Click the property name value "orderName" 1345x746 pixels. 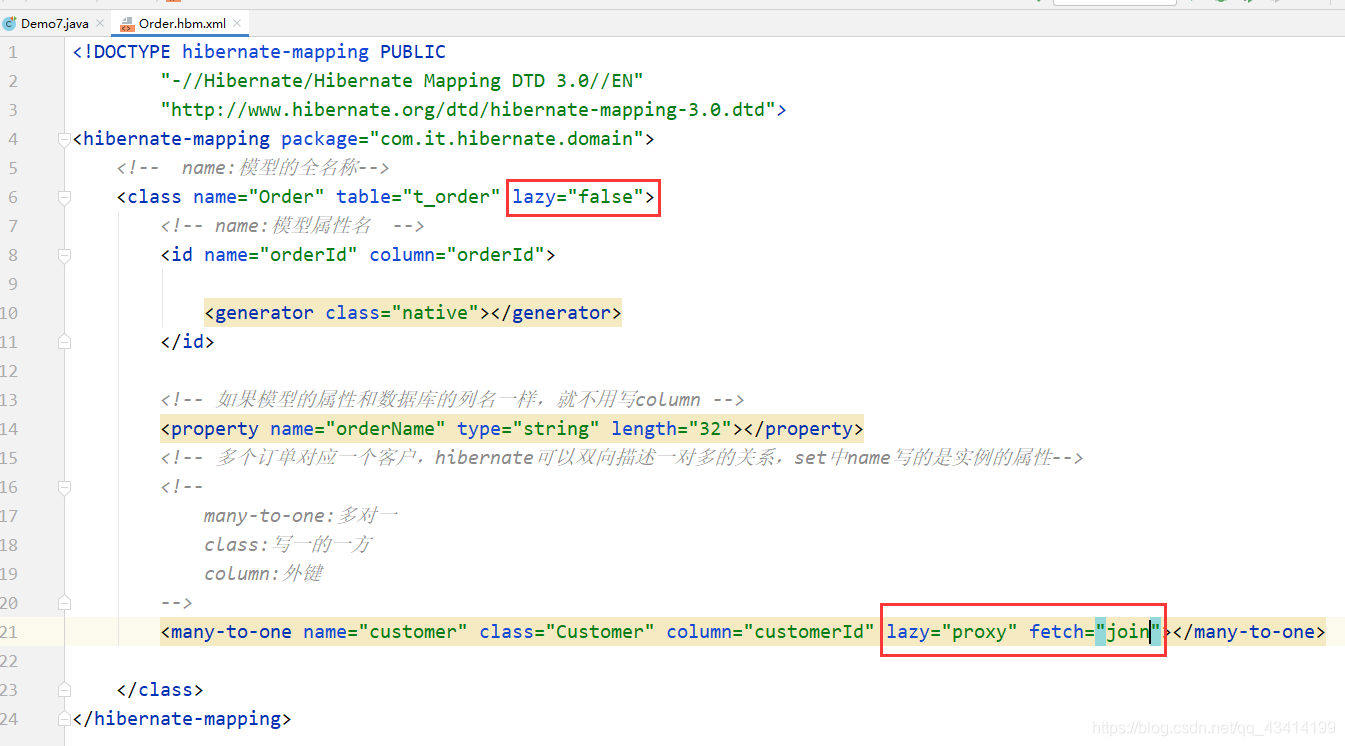click(x=386, y=429)
